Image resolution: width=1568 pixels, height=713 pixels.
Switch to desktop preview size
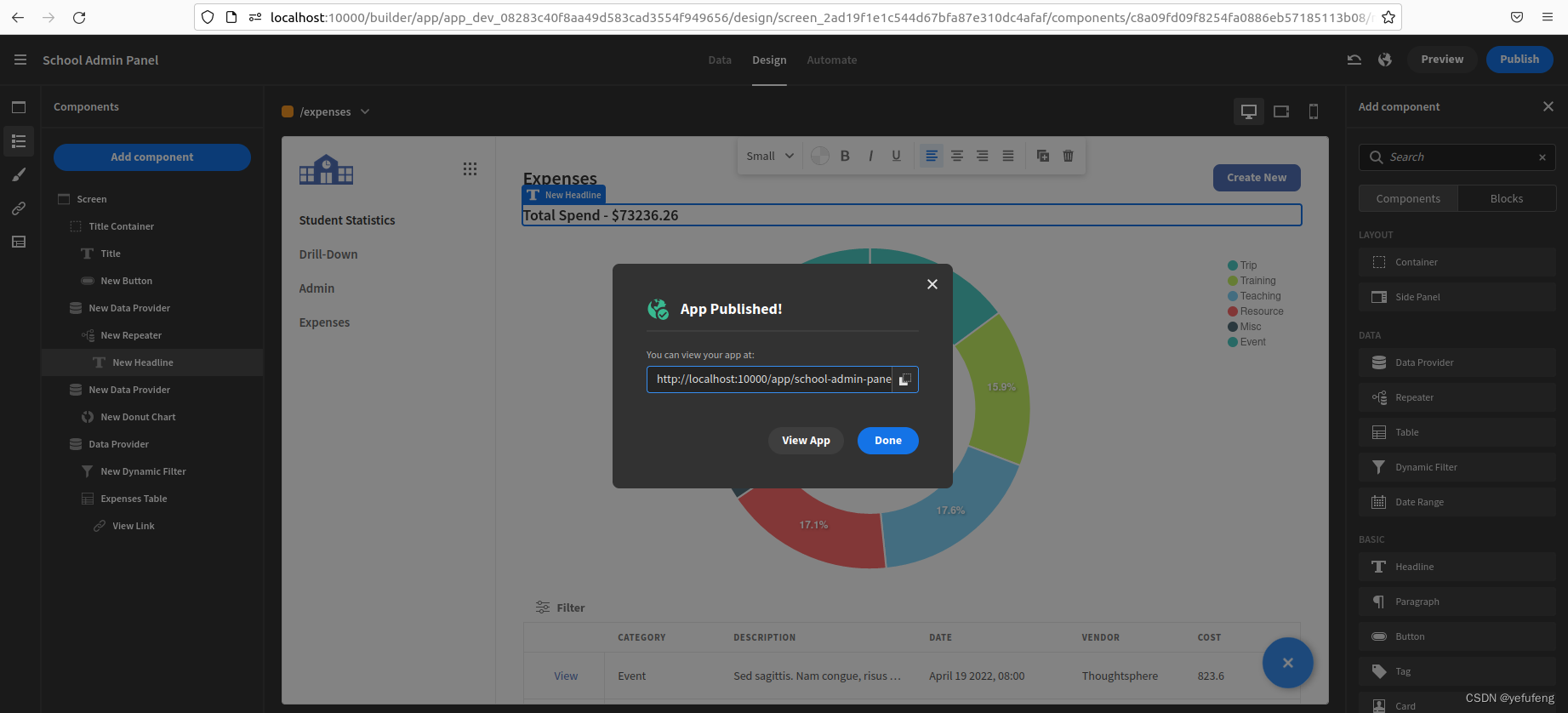[1249, 111]
